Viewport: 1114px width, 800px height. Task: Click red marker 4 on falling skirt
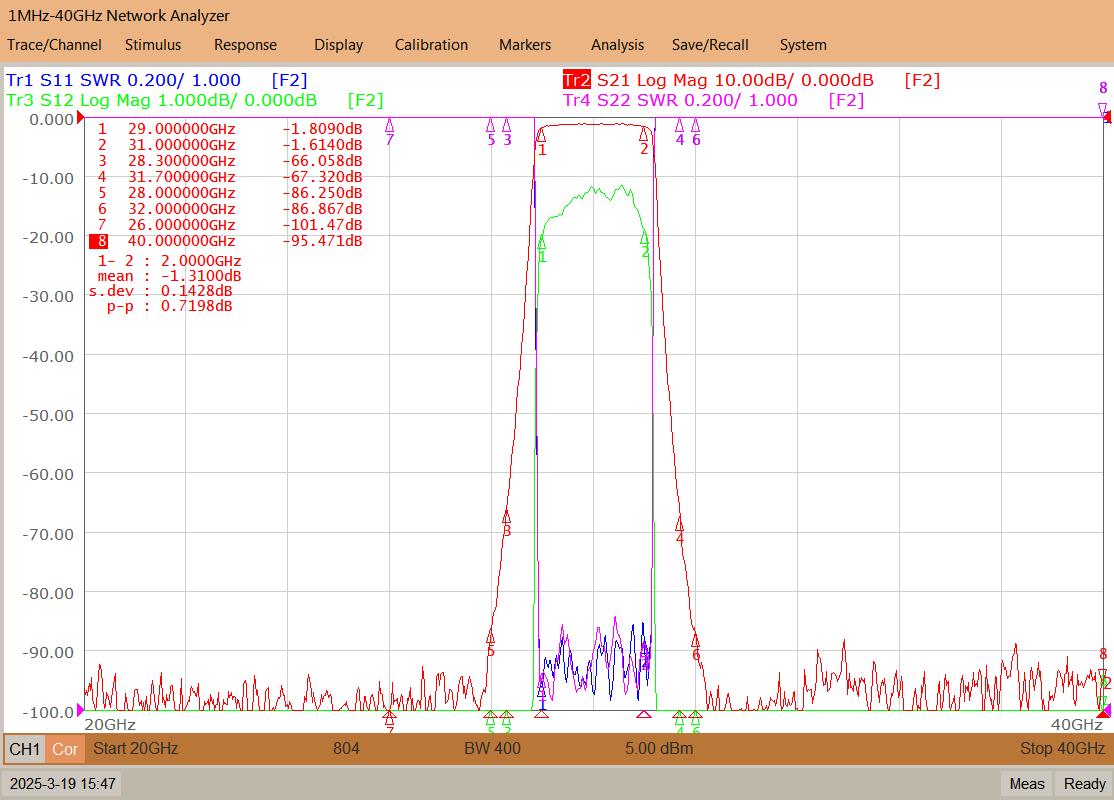coord(679,524)
